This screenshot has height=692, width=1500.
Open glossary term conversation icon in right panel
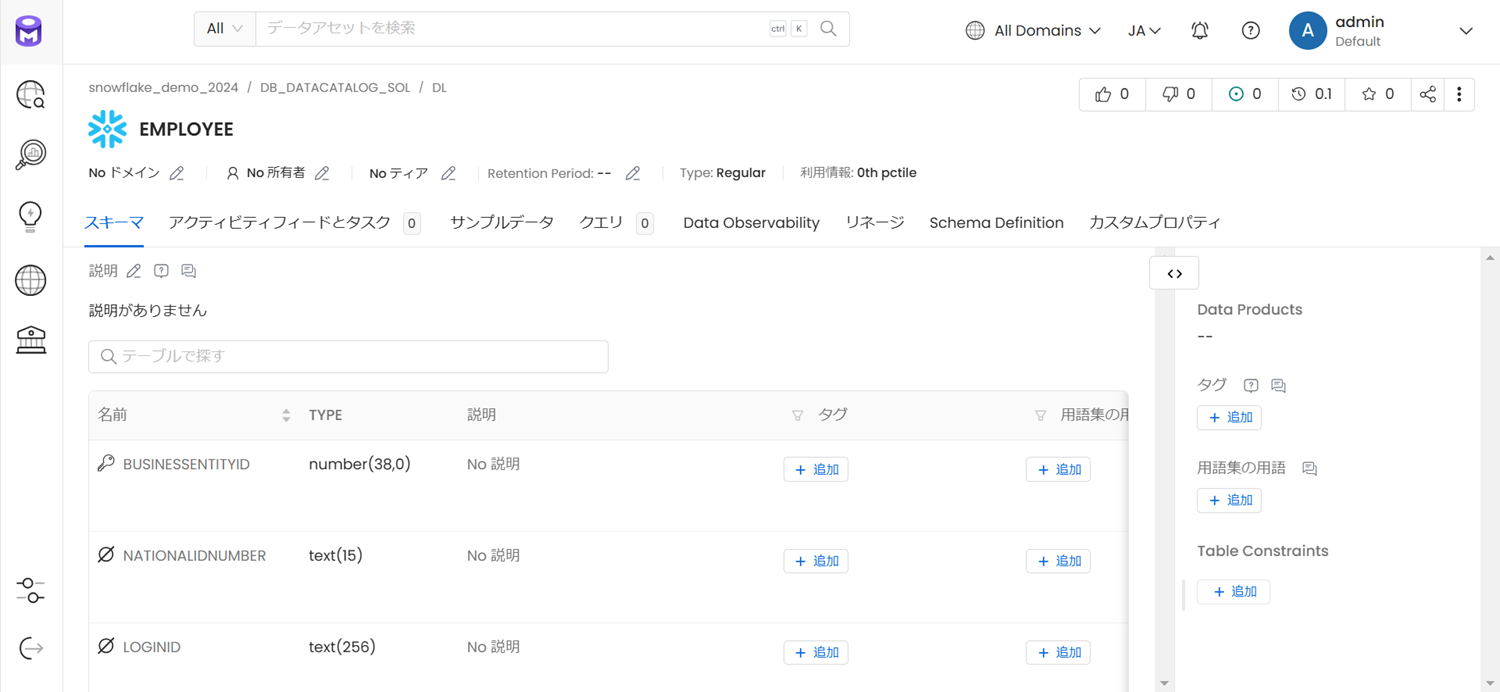(1309, 468)
